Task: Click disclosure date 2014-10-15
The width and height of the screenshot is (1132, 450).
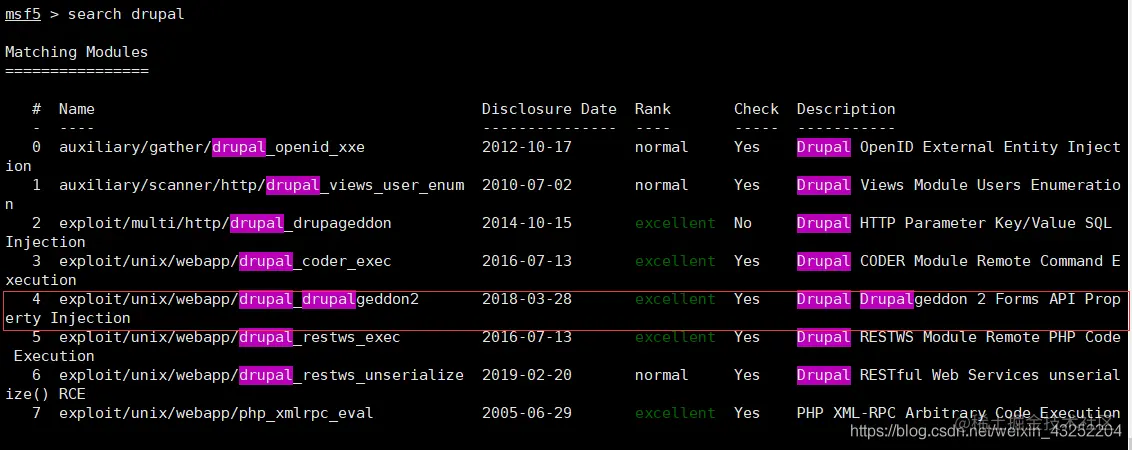Action: click(x=527, y=223)
